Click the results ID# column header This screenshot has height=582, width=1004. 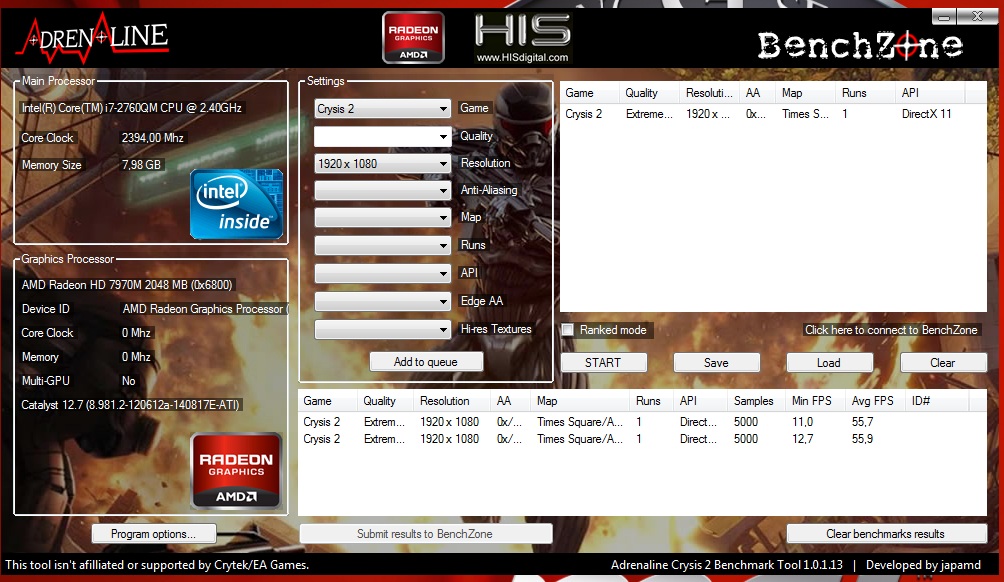pyautogui.click(x=937, y=401)
